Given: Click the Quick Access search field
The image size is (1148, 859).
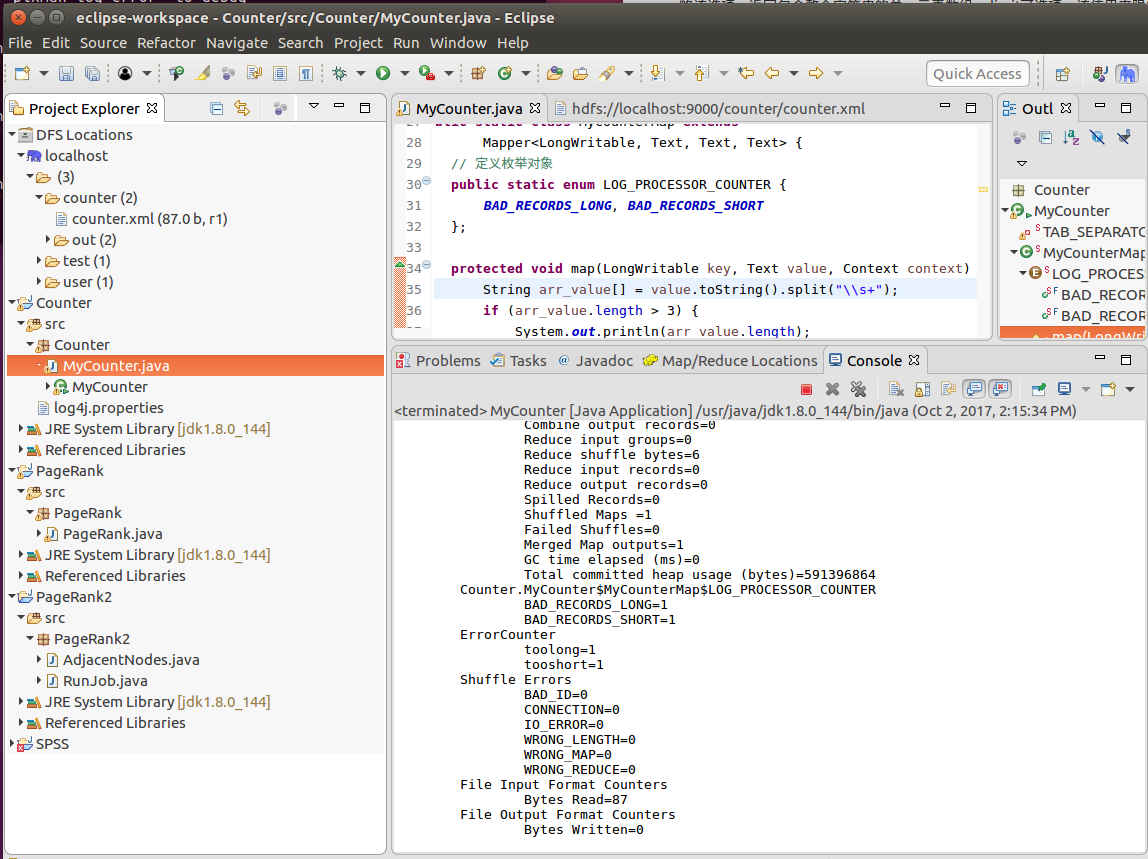Looking at the screenshot, I should pyautogui.click(x=977, y=73).
